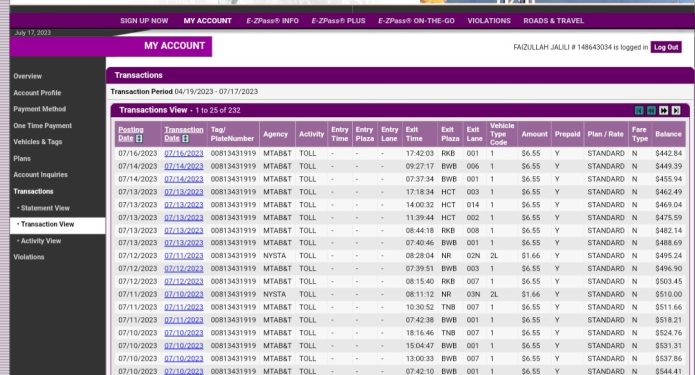This screenshot has width=695, height=375.
Task: Click the disabled previous-page navigation icon
Action: 651,110
